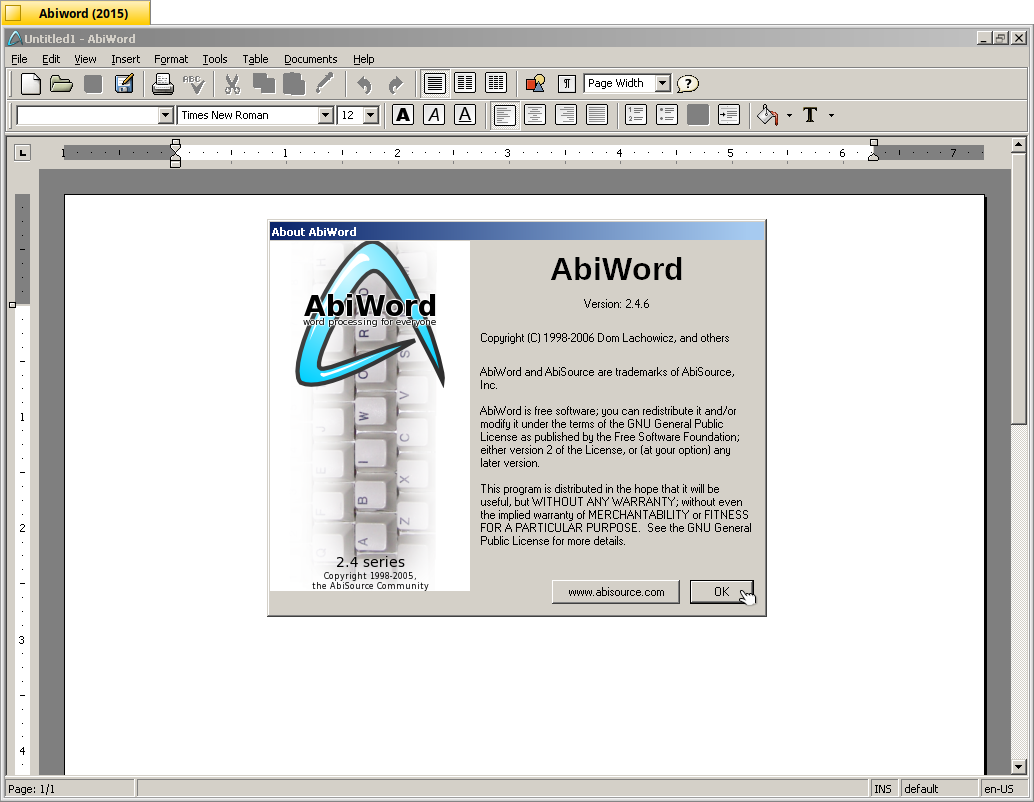Open the Tools menu

pyautogui.click(x=214, y=59)
